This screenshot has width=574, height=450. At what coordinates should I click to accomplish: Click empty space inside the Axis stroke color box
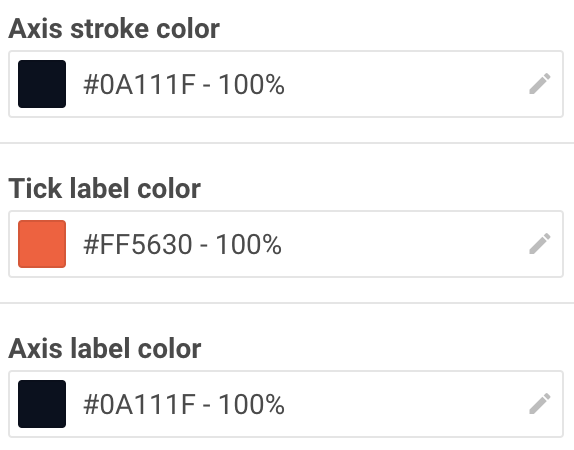403,84
